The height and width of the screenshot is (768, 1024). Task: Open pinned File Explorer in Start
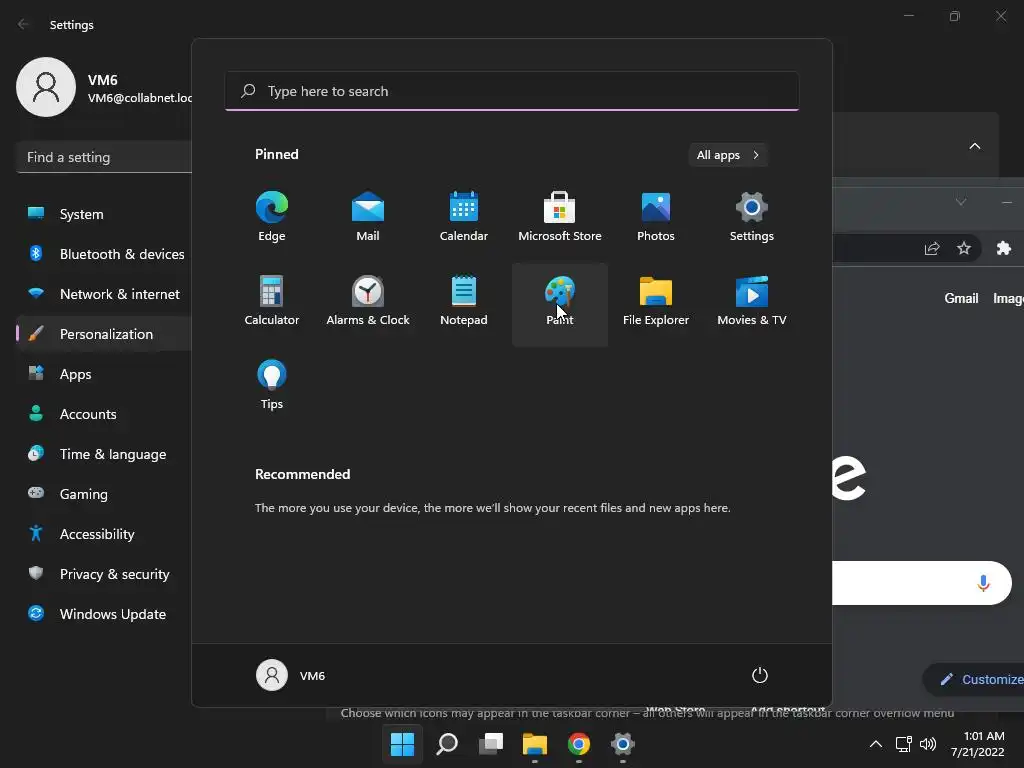point(656,302)
